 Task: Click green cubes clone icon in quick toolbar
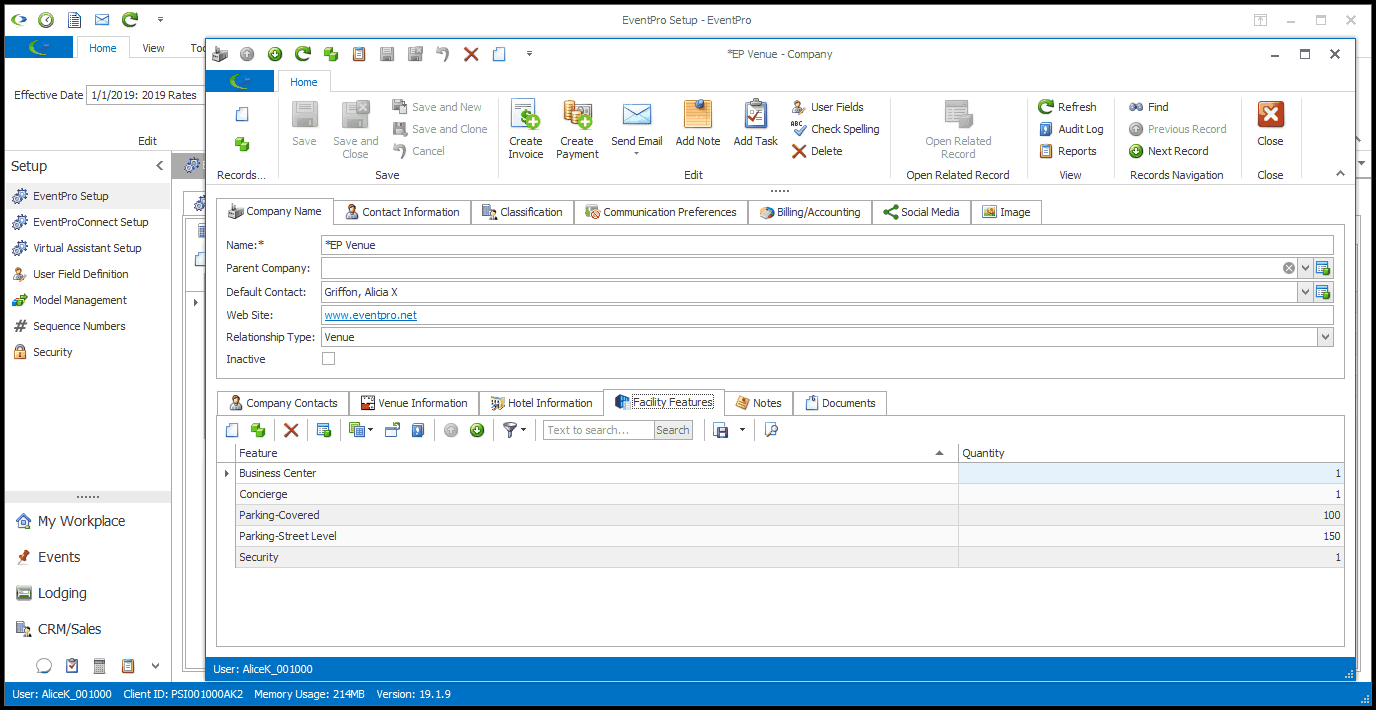click(331, 54)
